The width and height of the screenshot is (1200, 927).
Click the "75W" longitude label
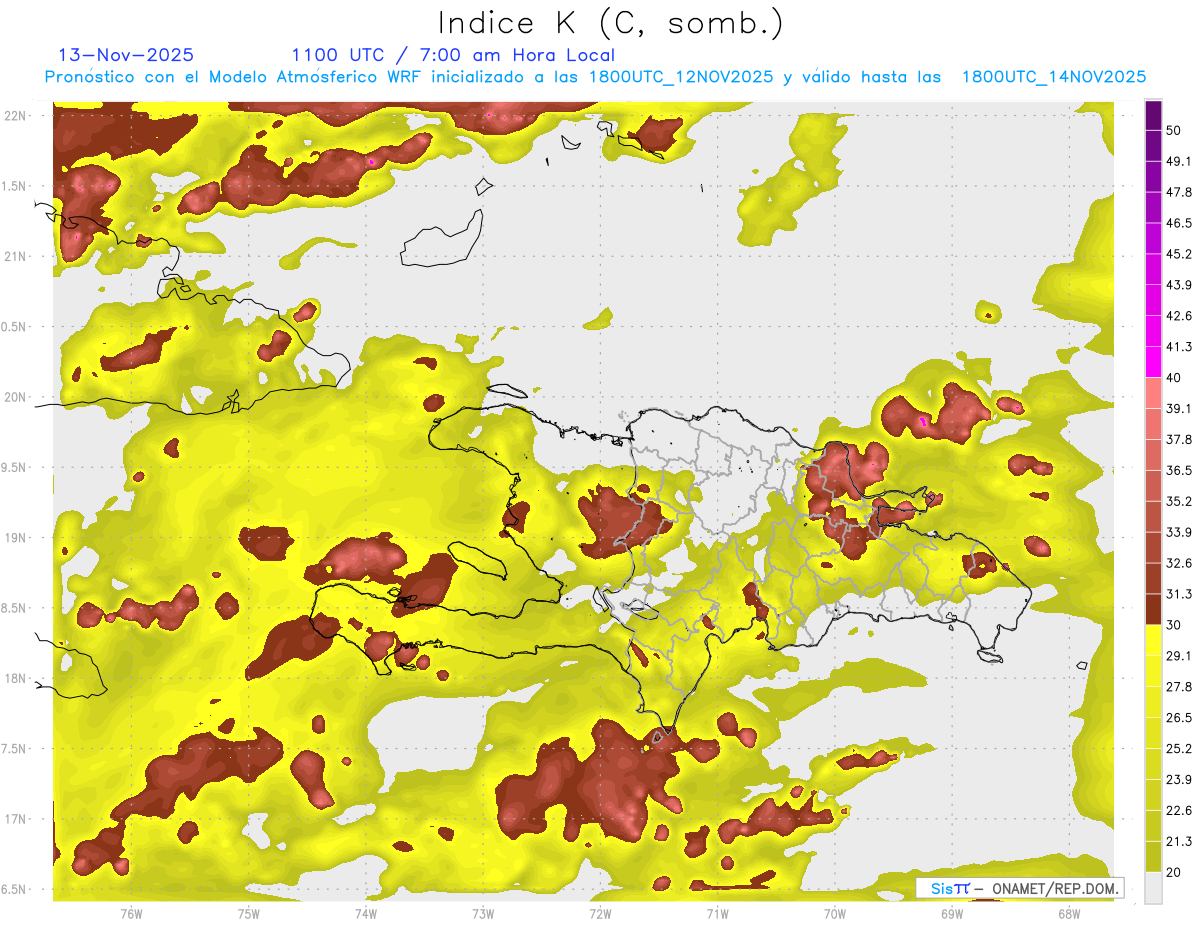coord(249,913)
